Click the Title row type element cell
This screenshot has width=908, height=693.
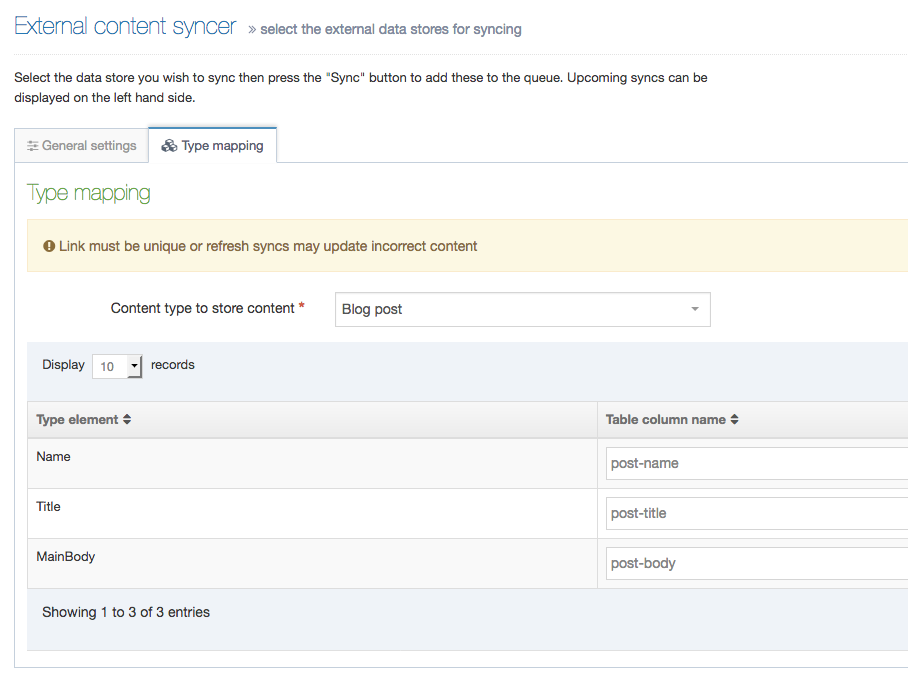(x=49, y=507)
